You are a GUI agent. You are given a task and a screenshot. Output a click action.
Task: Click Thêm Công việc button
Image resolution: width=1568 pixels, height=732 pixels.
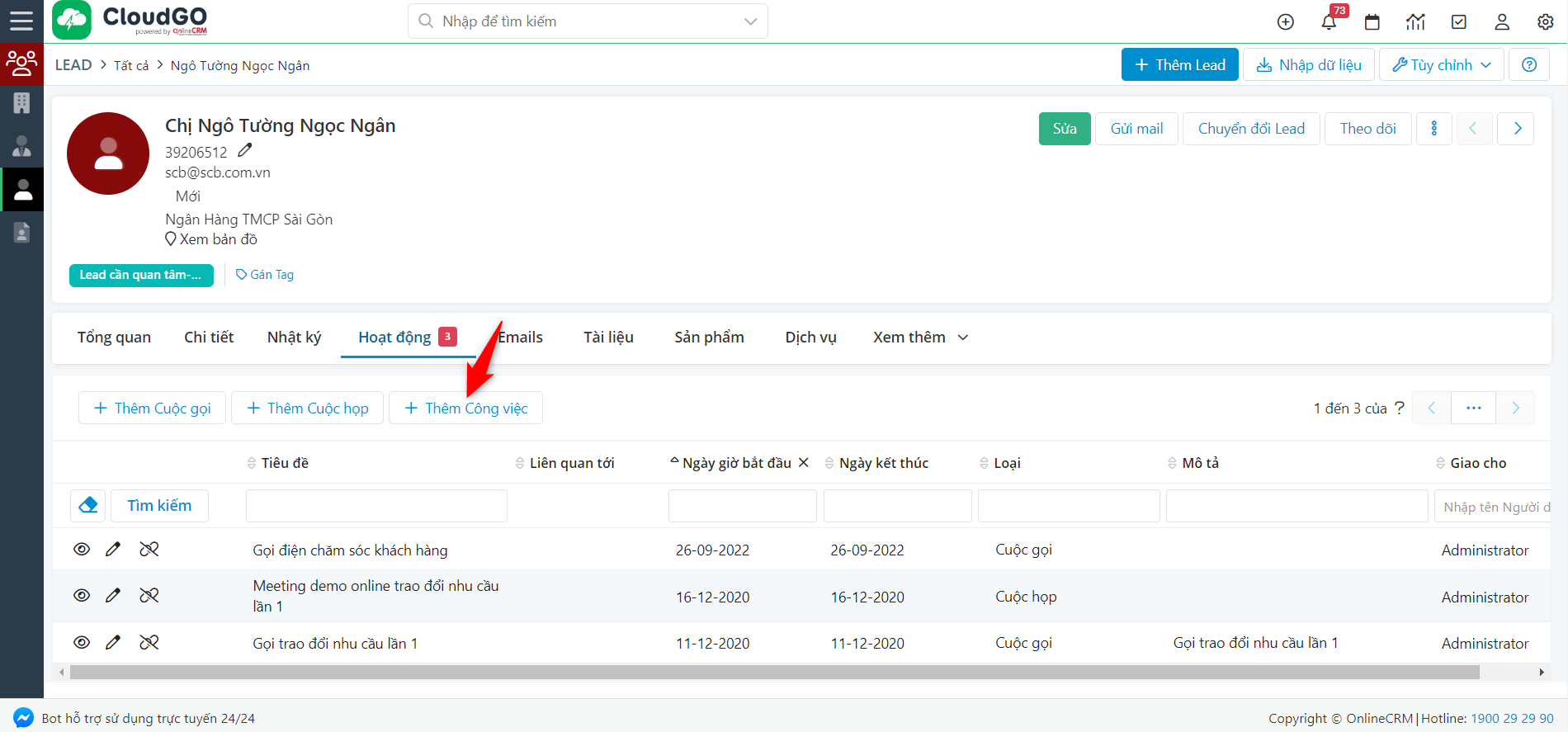[465, 408]
